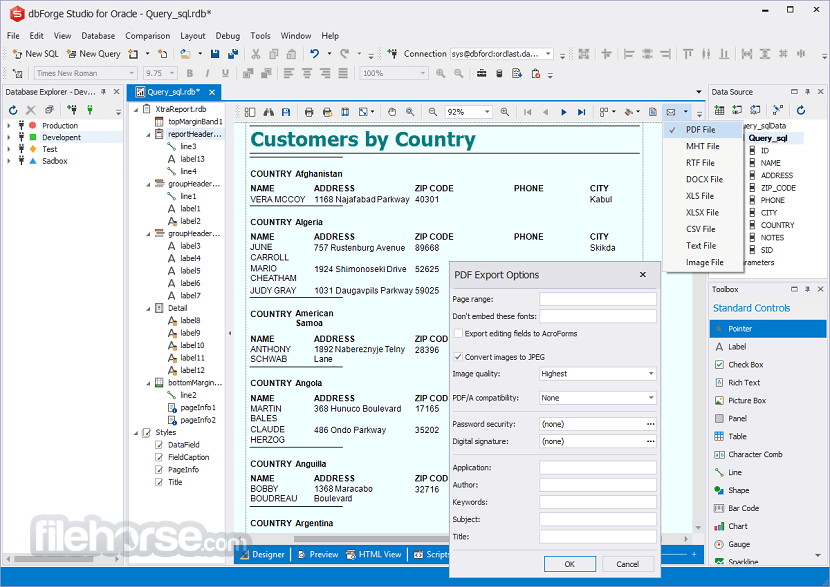Screen dimensions: 830x587
Task: Open the Comparison menu
Action: tap(148, 36)
